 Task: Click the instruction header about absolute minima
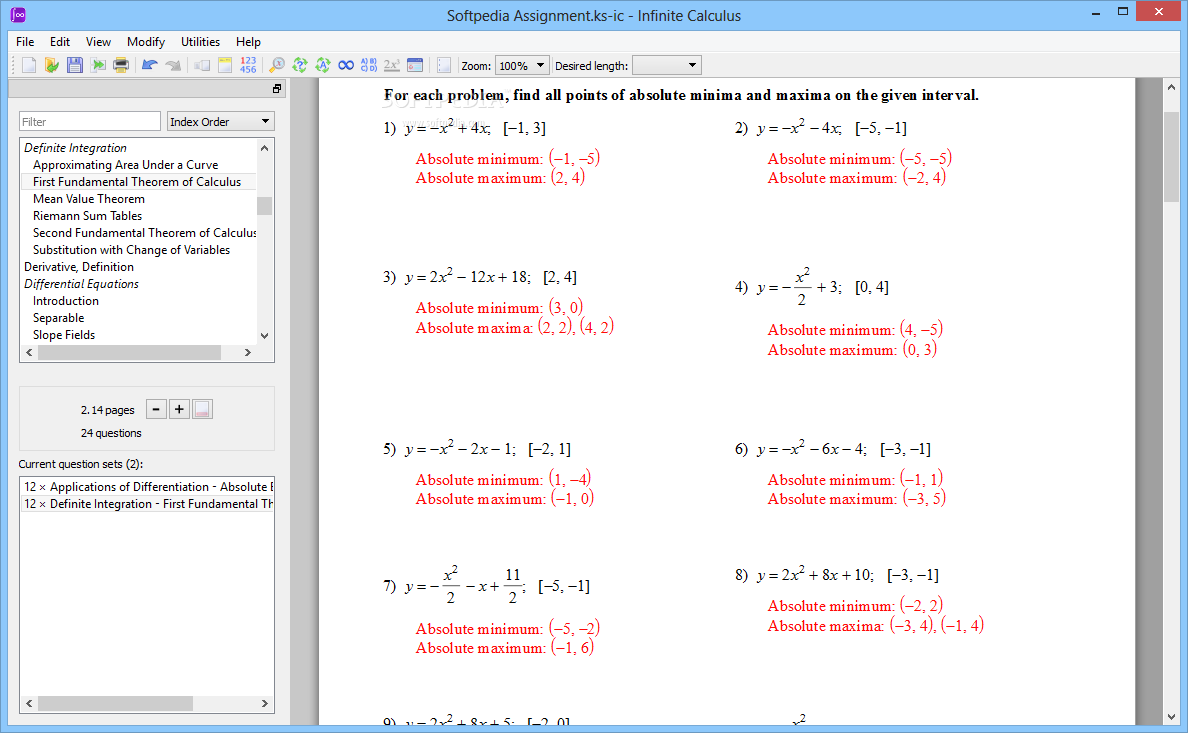(x=681, y=95)
